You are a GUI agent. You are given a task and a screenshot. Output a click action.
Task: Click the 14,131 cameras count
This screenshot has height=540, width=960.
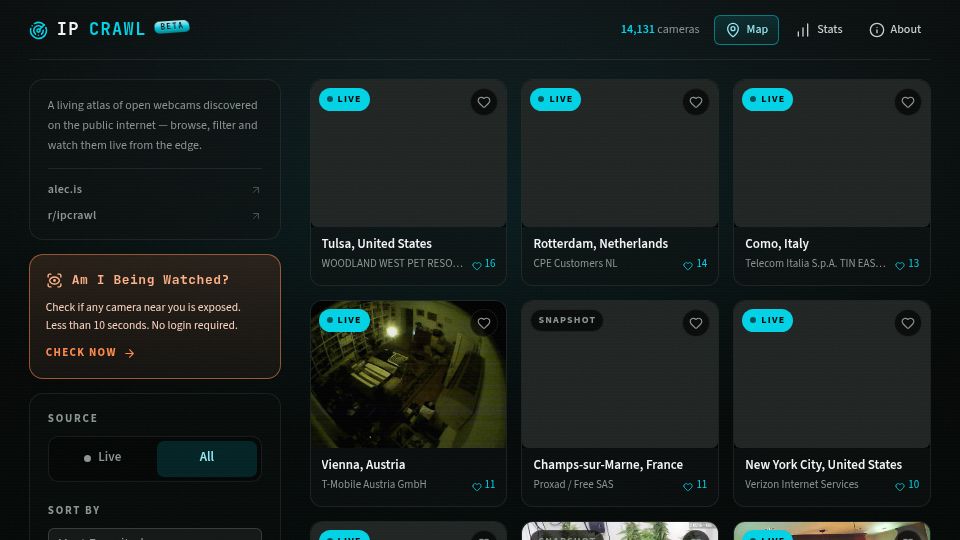tap(660, 29)
